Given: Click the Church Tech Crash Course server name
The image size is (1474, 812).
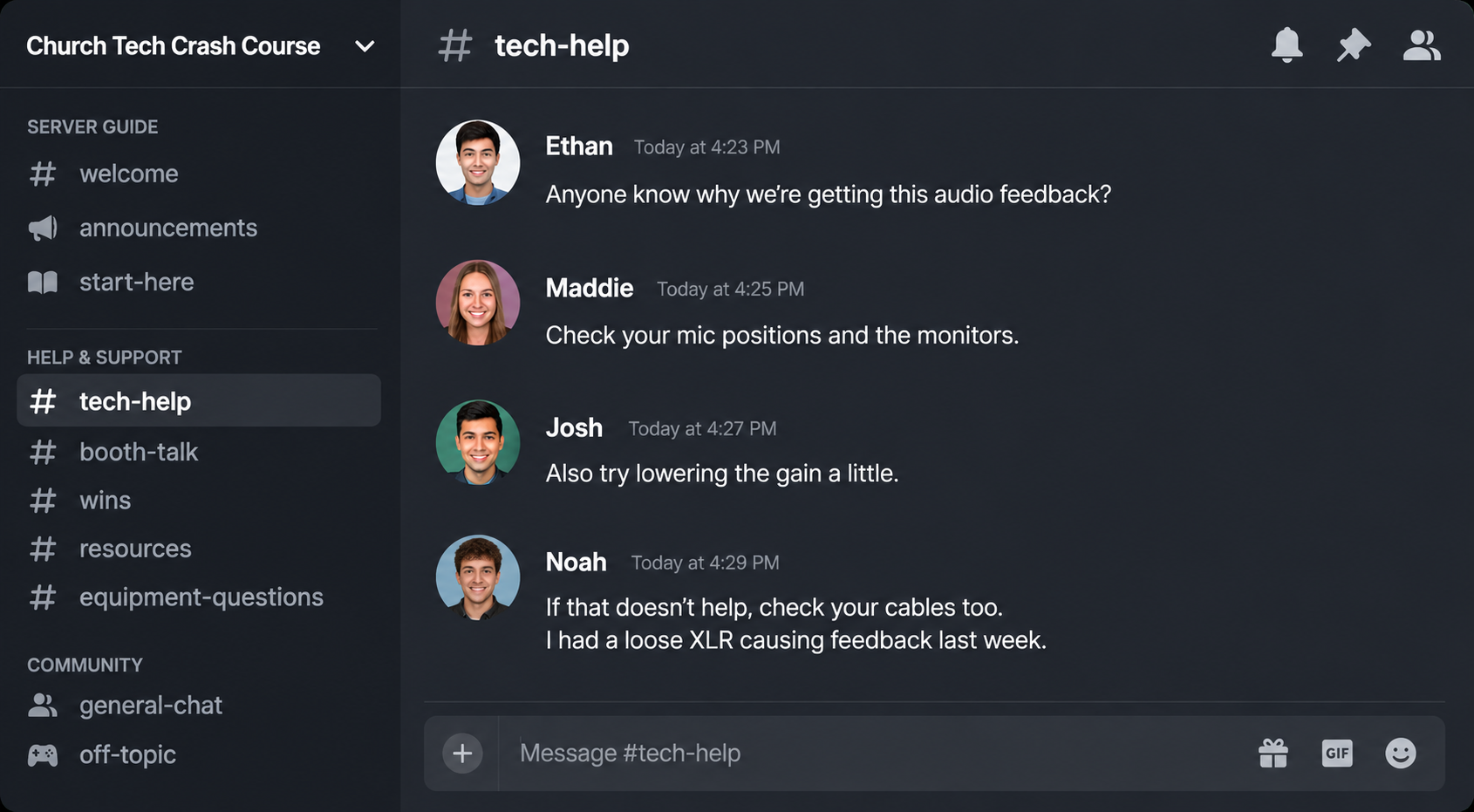Looking at the screenshot, I should point(174,46).
